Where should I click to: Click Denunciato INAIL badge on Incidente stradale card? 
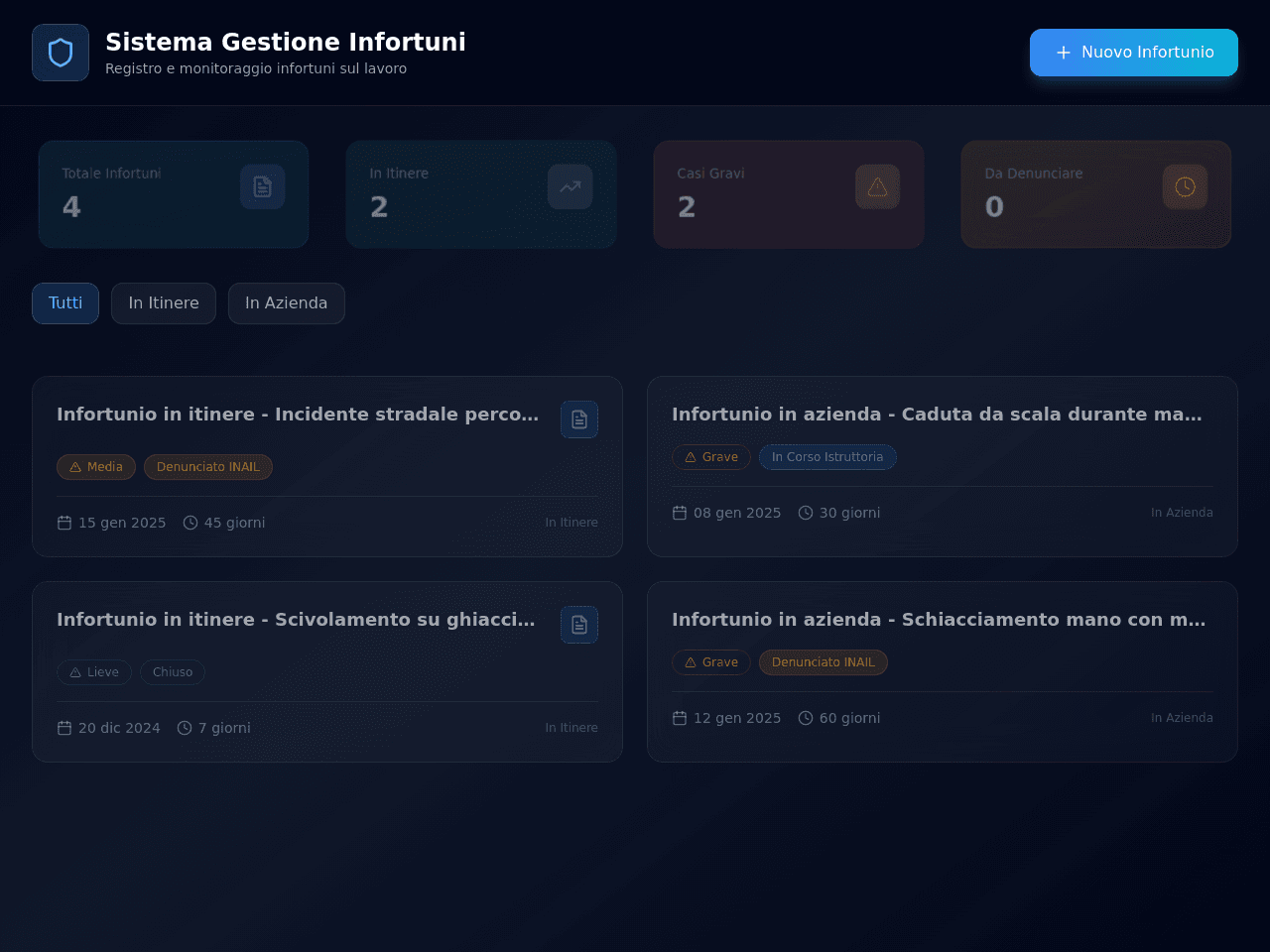tap(208, 467)
